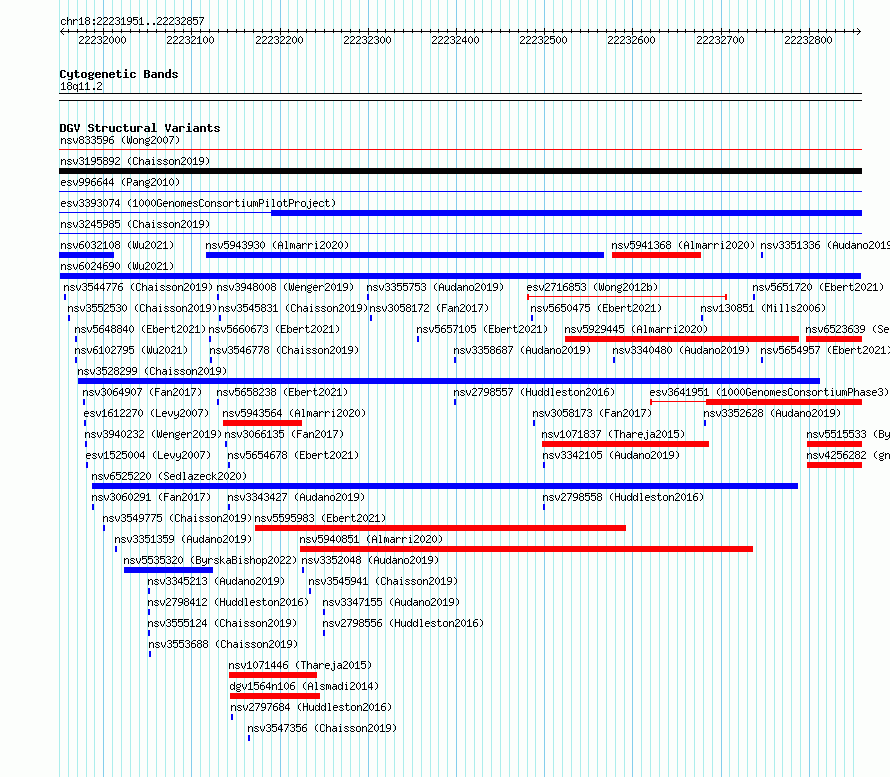
Task: Open esv996644 (Pang2010) variant label
Action: pyautogui.click(x=120, y=182)
